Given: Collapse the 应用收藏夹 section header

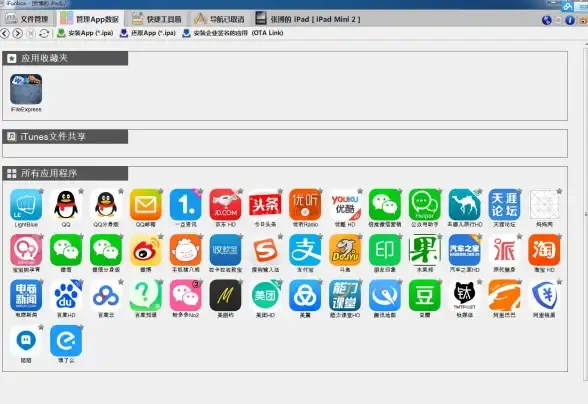Looking at the screenshot, I should tap(65, 58).
